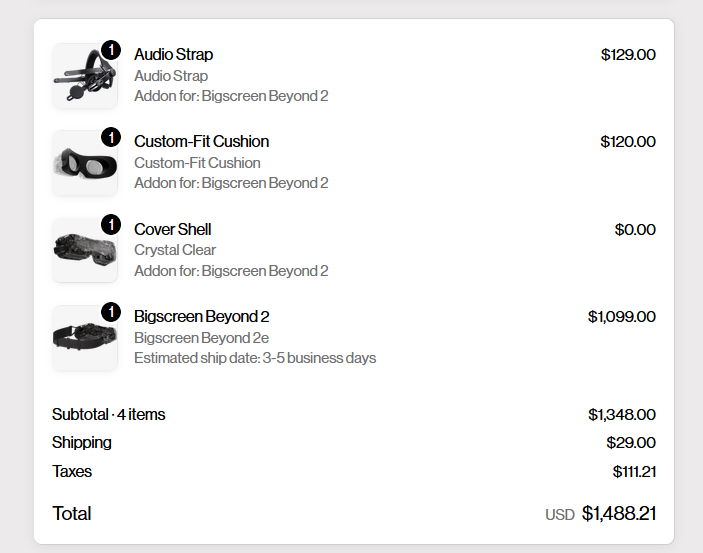This screenshot has width=703, height=553.
Task: Click the quantity badge on Custom-Fit Cushion
Action: click(x=111, y=137)
